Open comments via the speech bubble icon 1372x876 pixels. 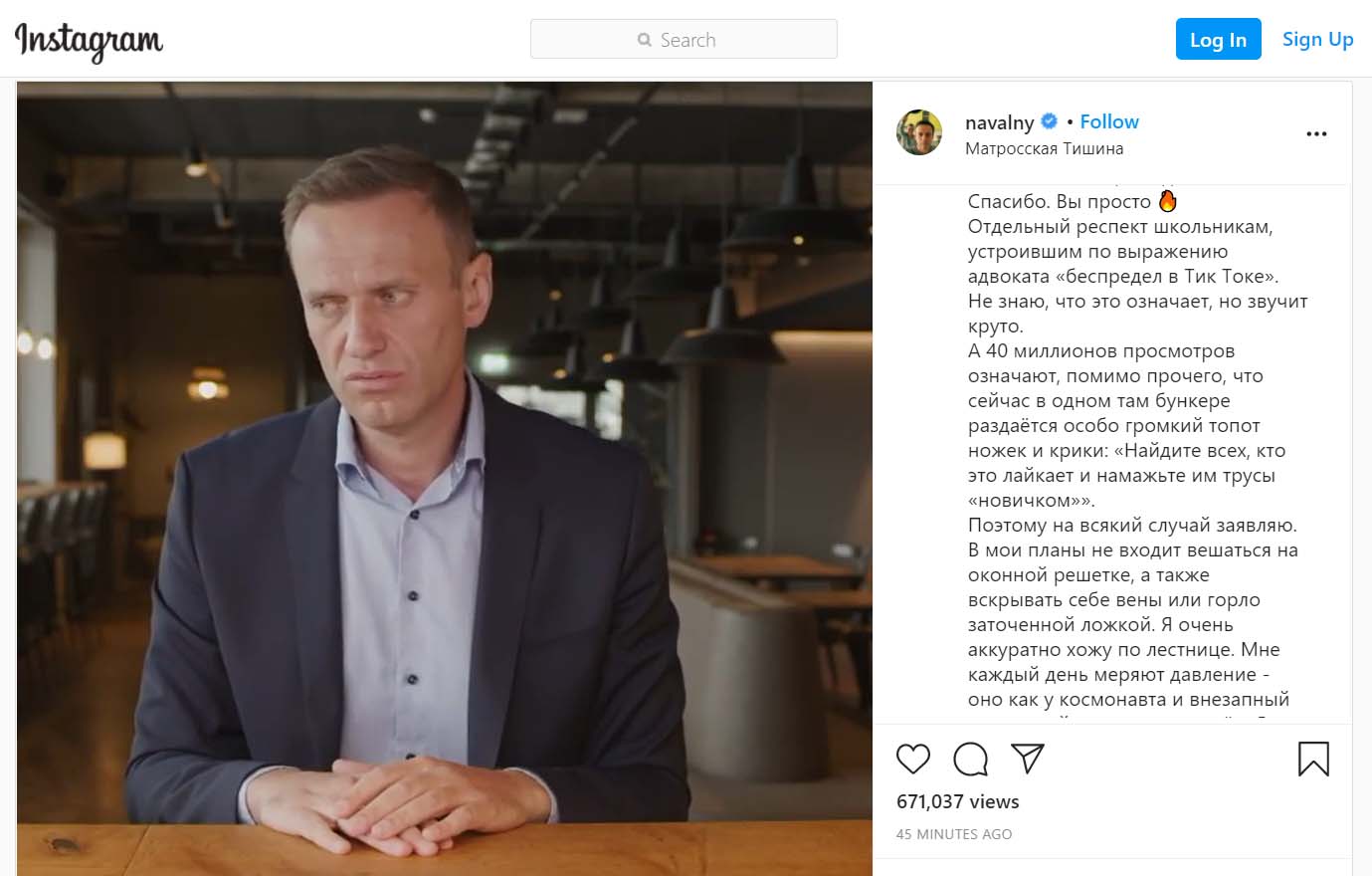pyautogui.click(x=970, y=760)
